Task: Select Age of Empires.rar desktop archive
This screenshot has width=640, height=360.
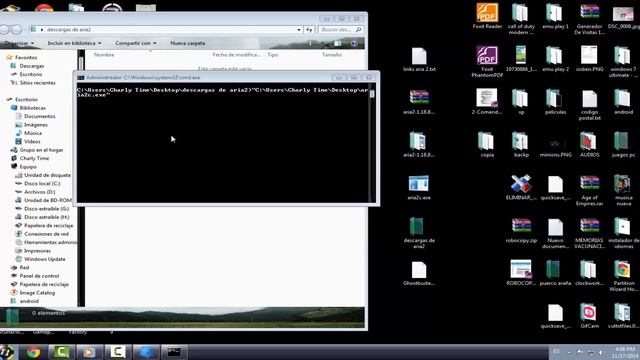Action: pyautogui.click(x=589, y=191)
